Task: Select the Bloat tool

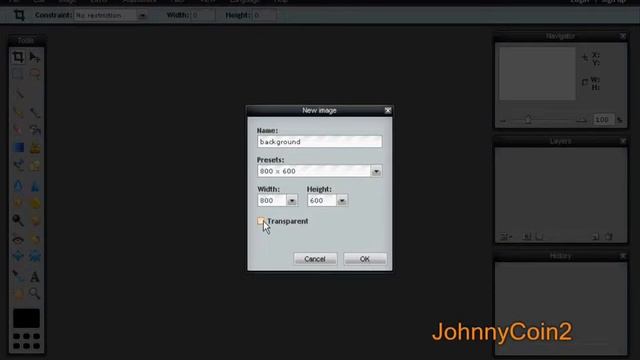Action: pos(18,256)
